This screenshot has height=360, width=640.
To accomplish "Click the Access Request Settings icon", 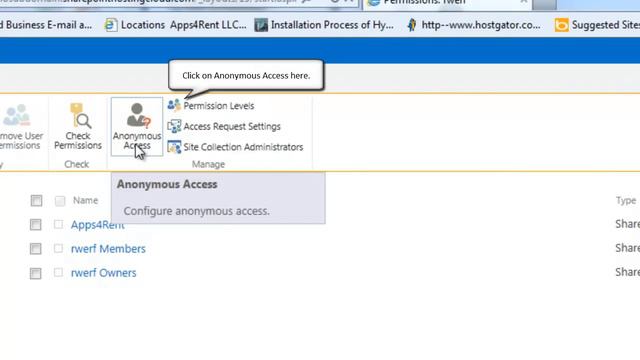I will [x=174, y=126].
